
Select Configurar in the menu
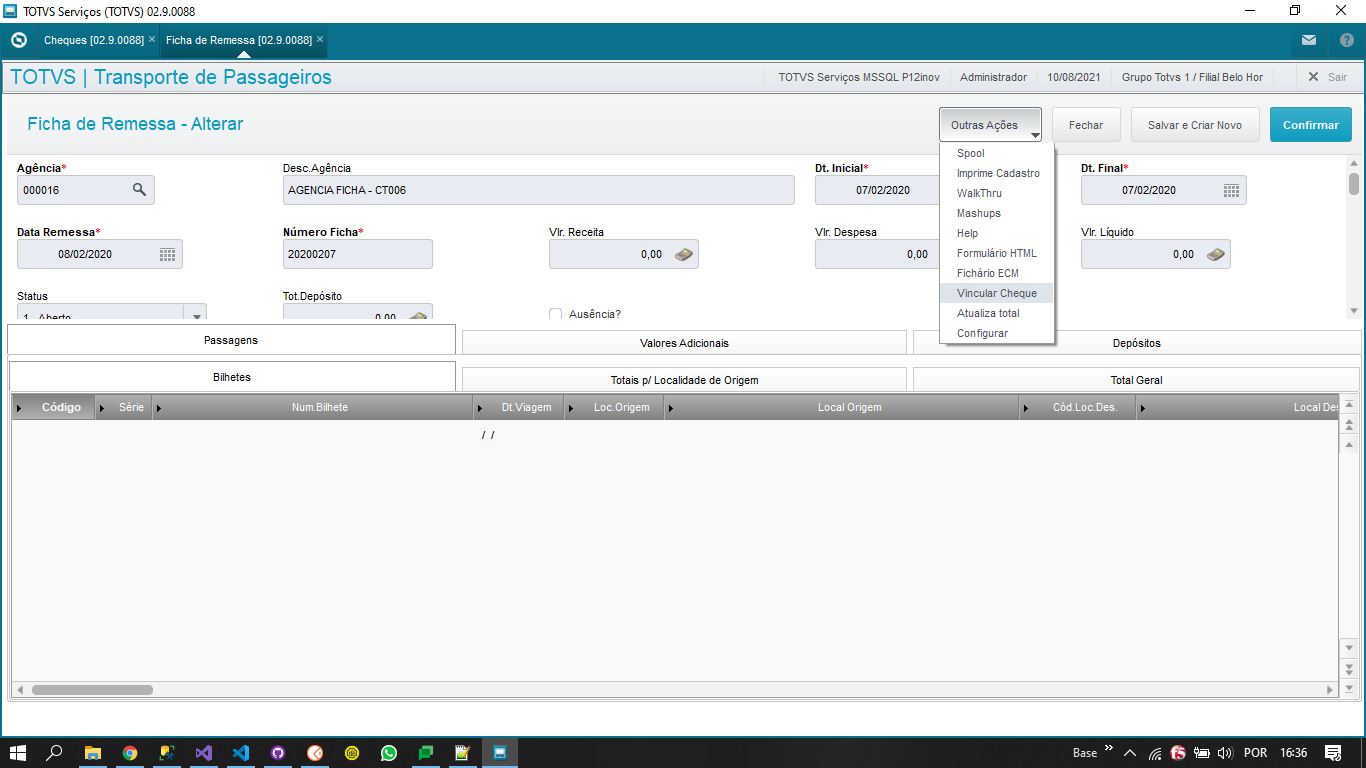(x=997, y=333)
